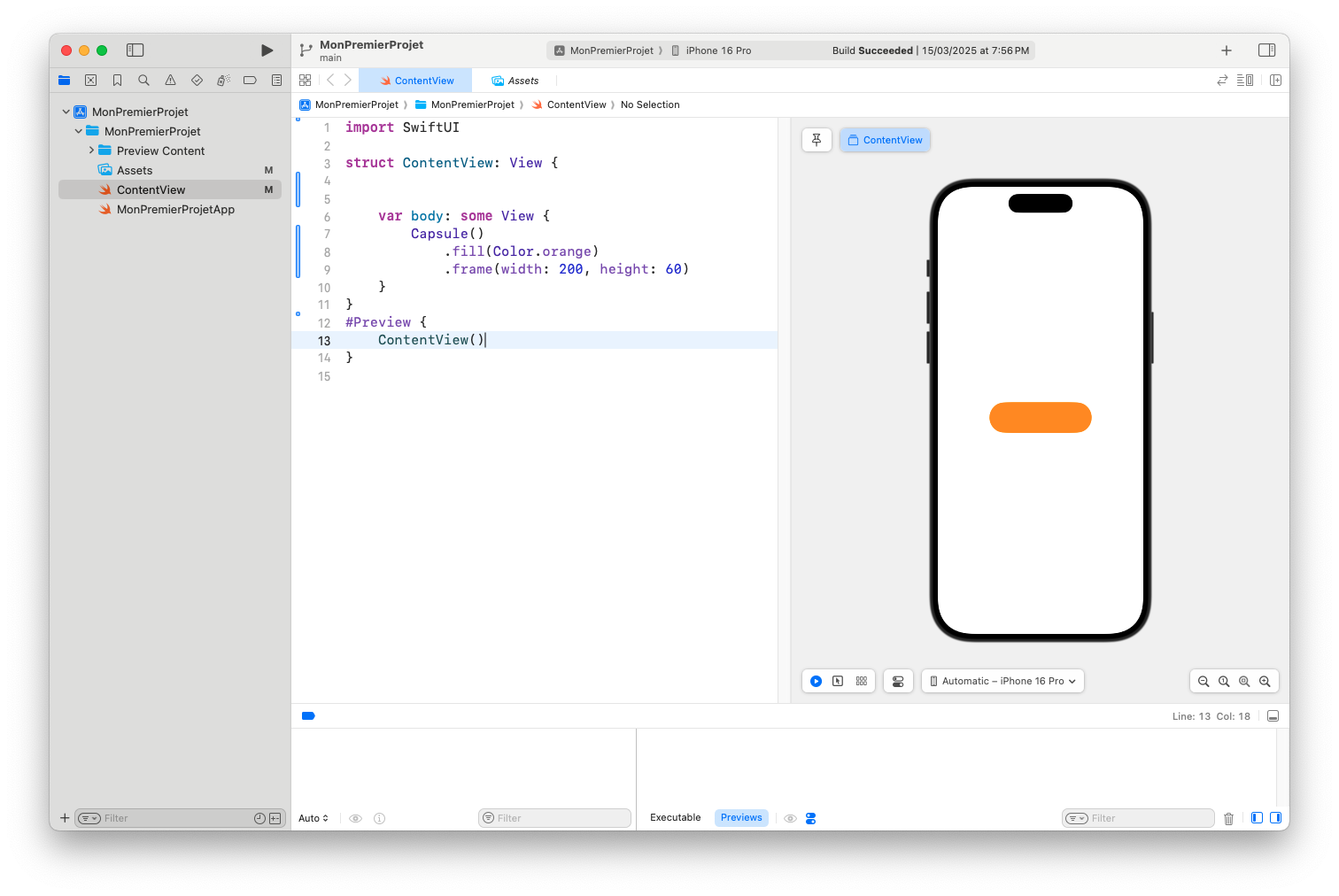The height and width of the screenshot is (896, 1339).
Task: Toggle console metadata options switch
Action: (810, 819)
